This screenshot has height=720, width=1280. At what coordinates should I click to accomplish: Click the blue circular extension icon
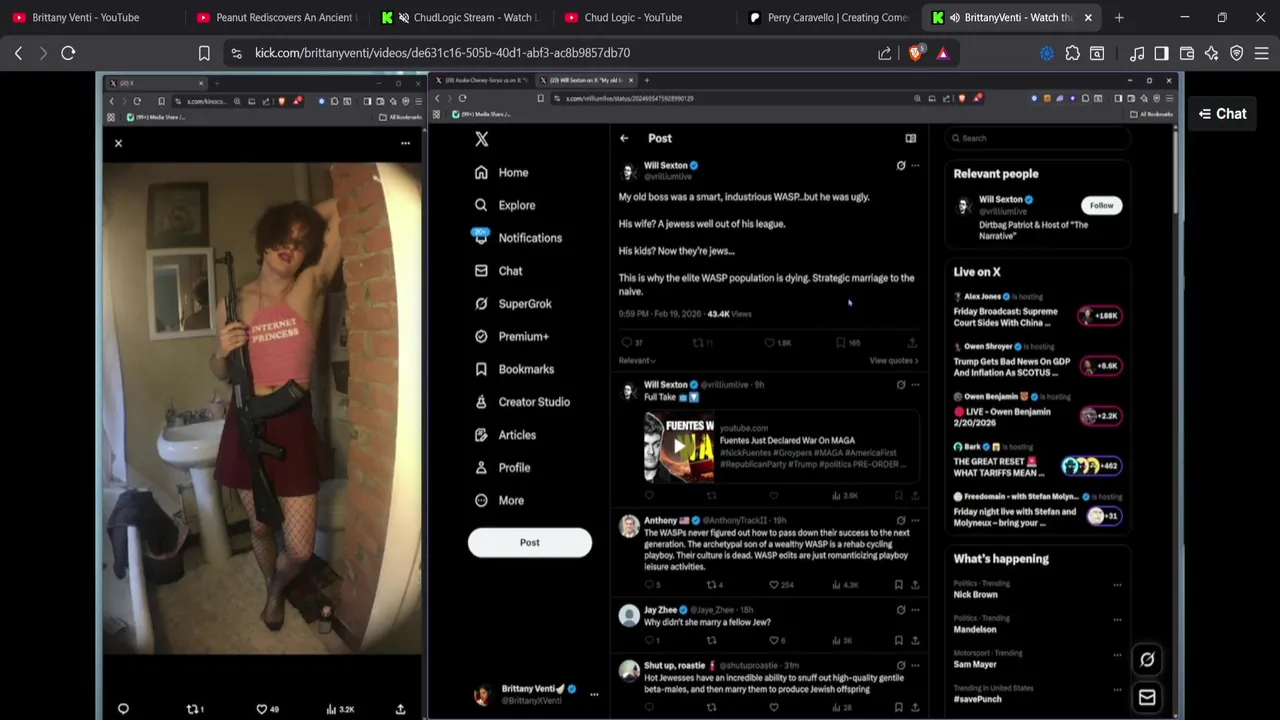point(1047,53)
